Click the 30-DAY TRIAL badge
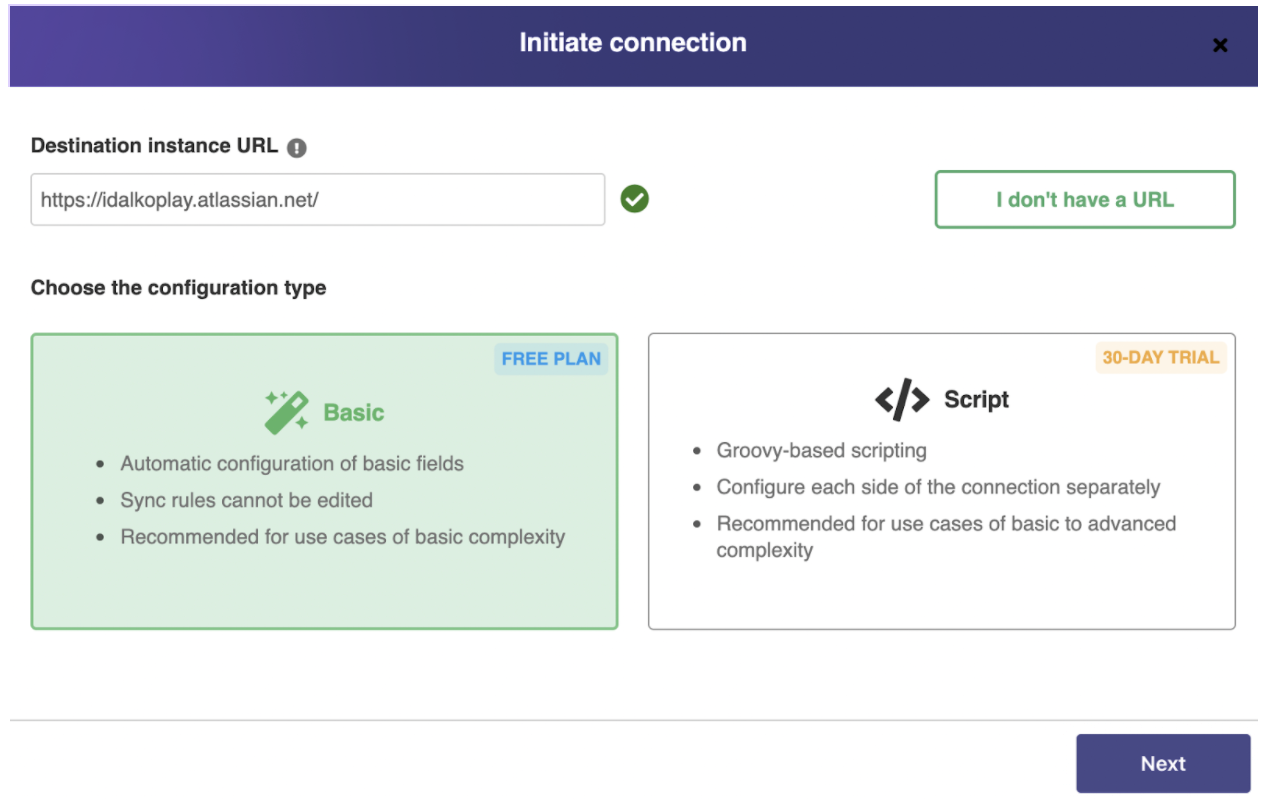The width and height of the screenshot is (1264, 800). [1160, 357]
